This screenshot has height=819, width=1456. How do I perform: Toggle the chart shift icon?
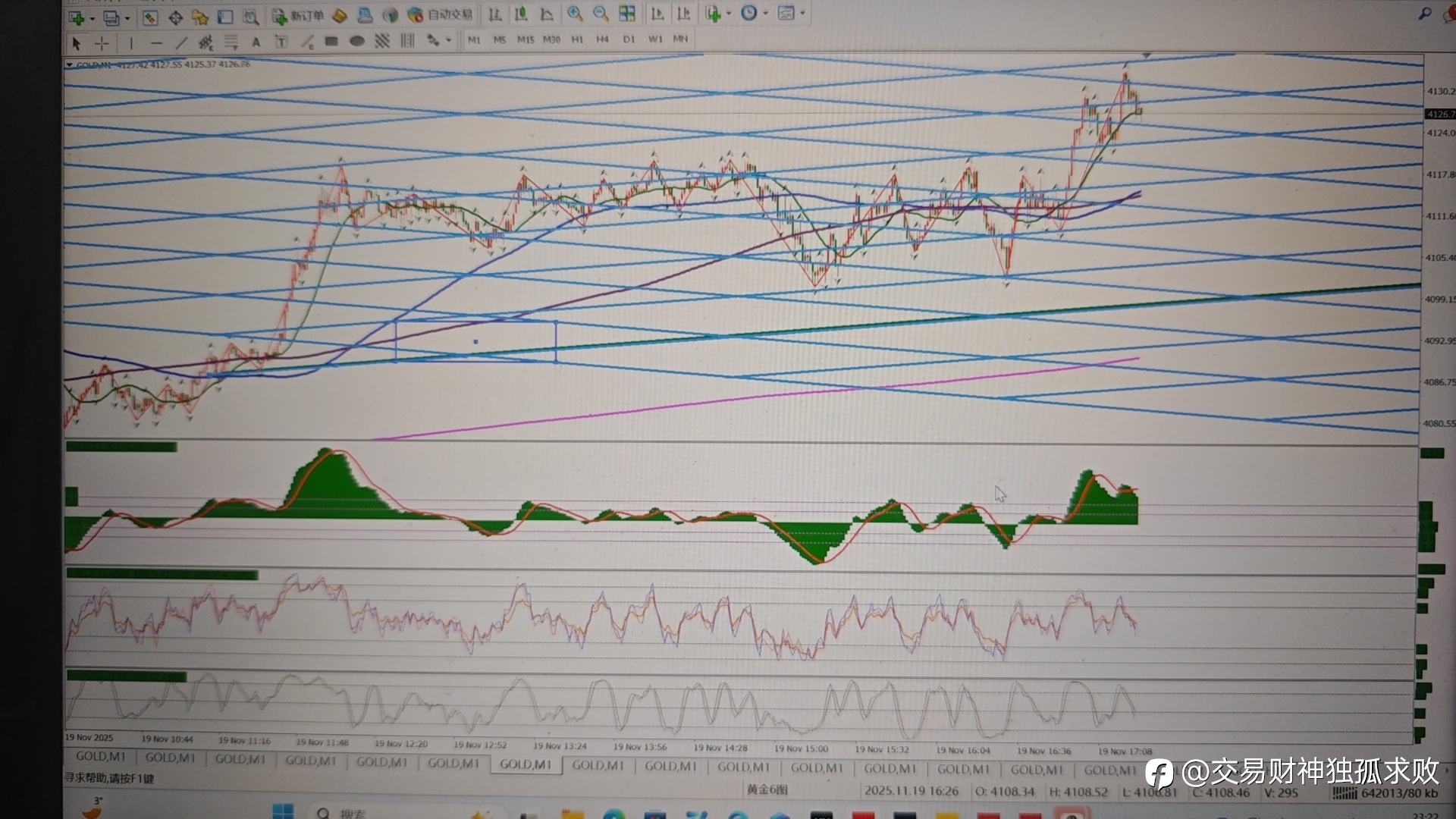[x=683, y=14]
